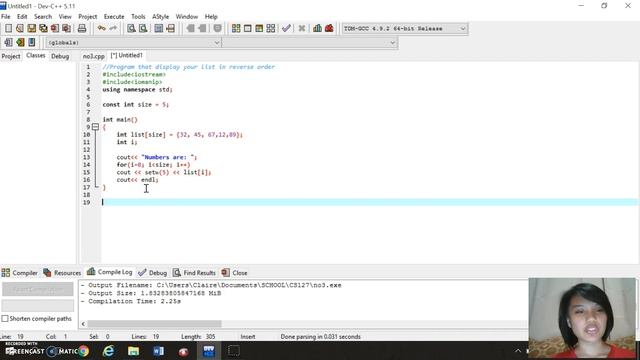Viewport: 640px width, 360px height.
Task: Open Replace via the toolbar icon
Action: 143,28
